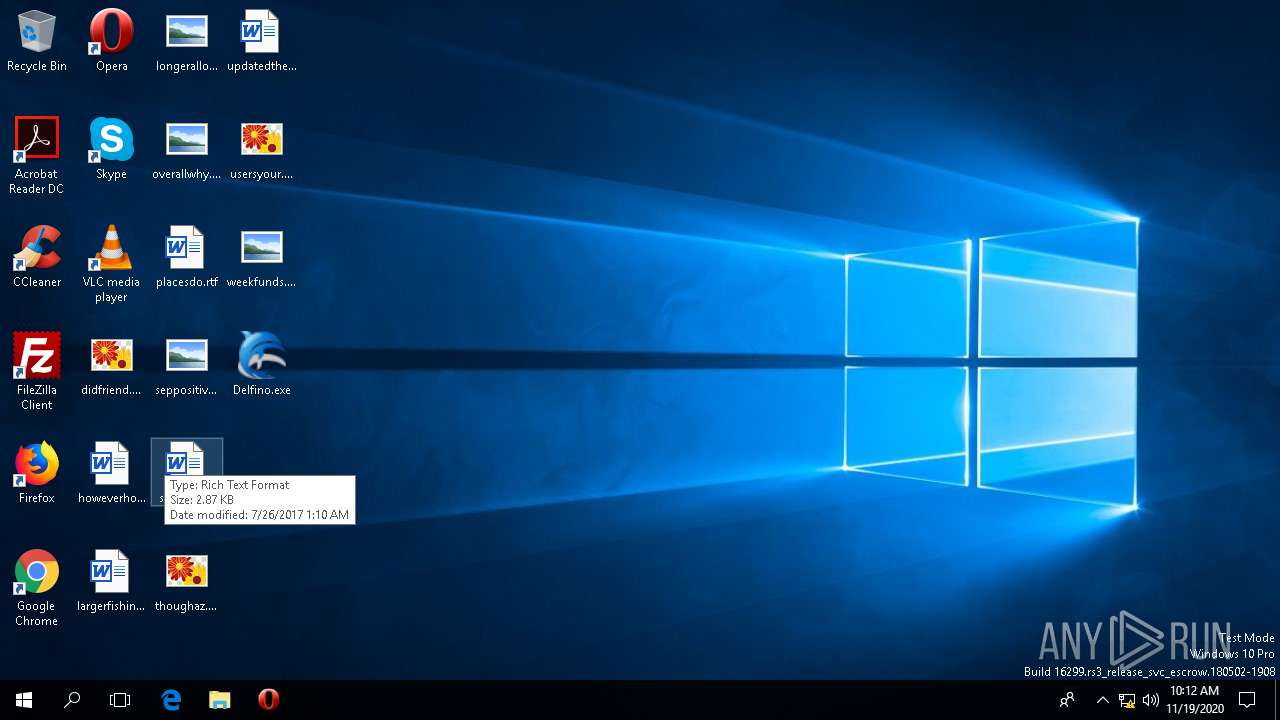Open the volume speaker tray icon
The height and width of the screenshot is (720, 1280).
point(1151,700)
